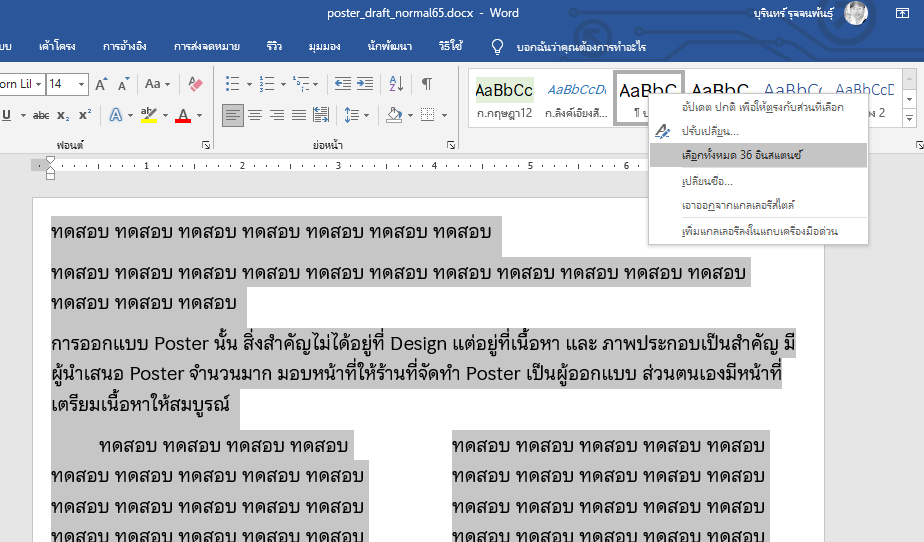Click the paint bucket Shading icon
924x542 pixels.
click(393, 116)
